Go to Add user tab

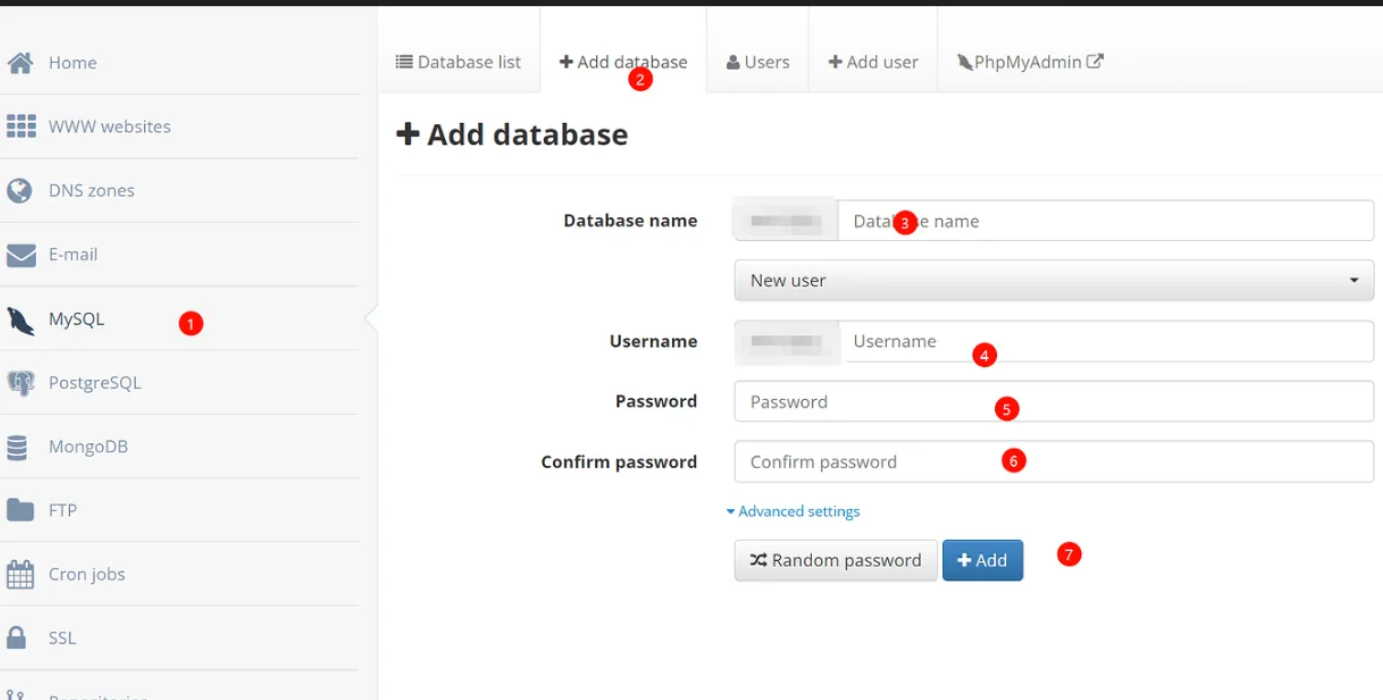[x=872, y=62]
